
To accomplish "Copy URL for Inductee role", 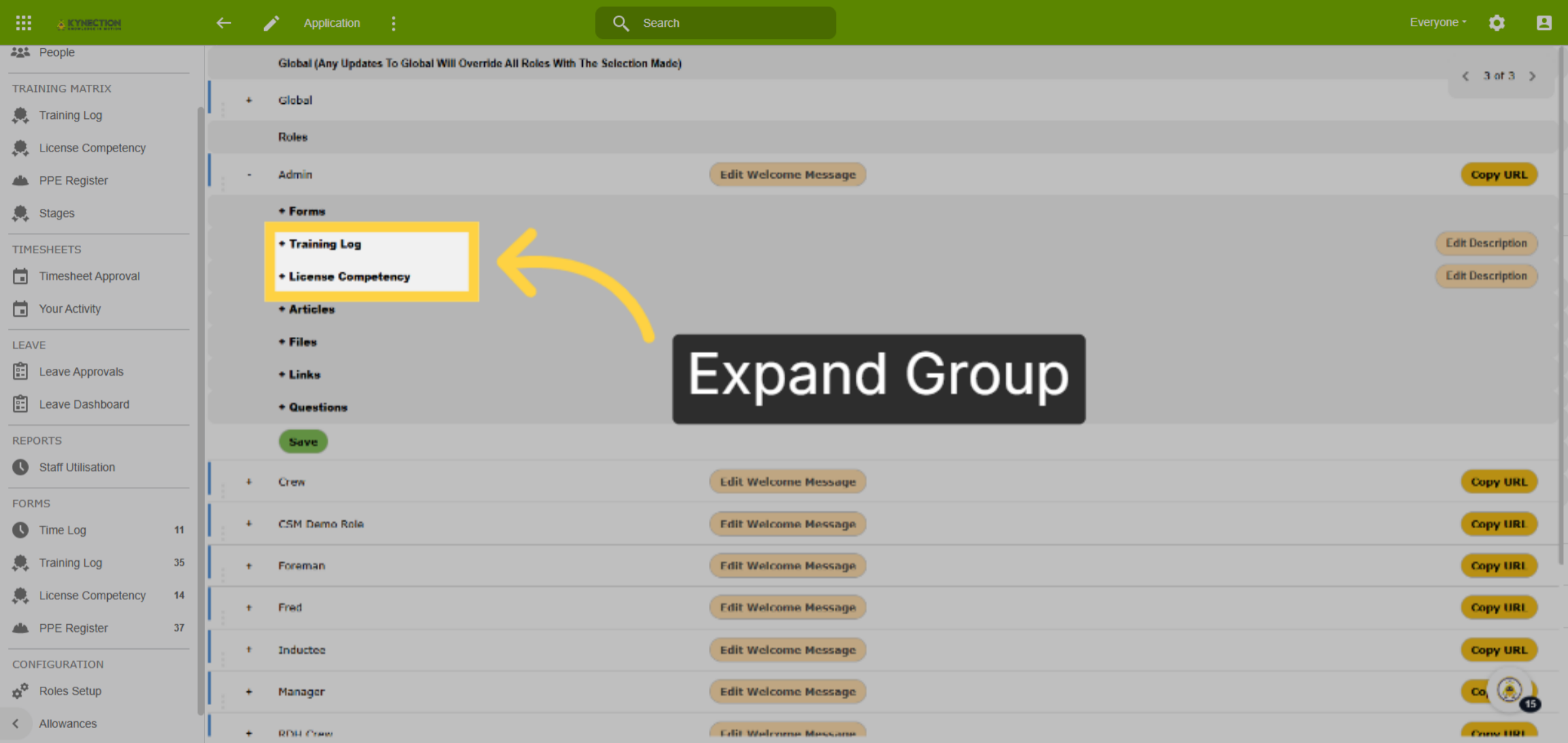I will pos(1499,650).
